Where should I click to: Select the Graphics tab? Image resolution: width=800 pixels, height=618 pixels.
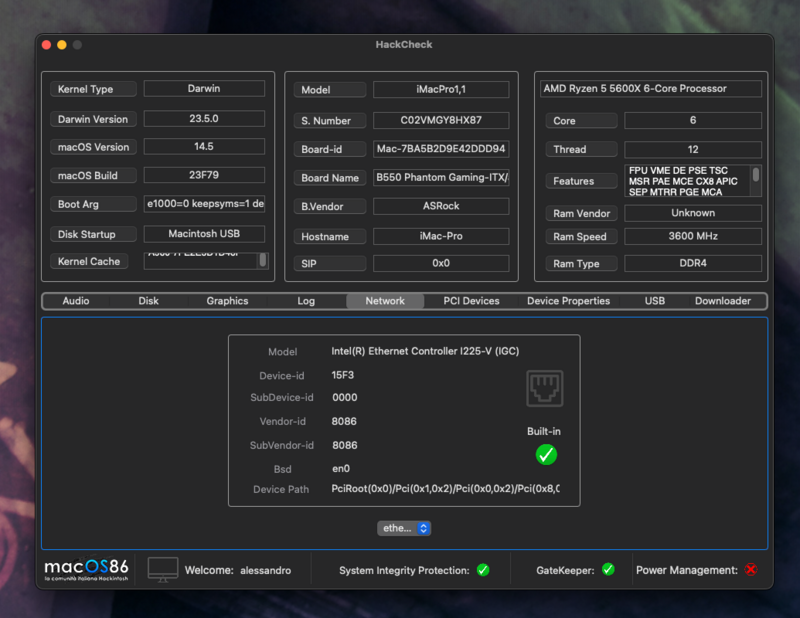pos(227,301)
